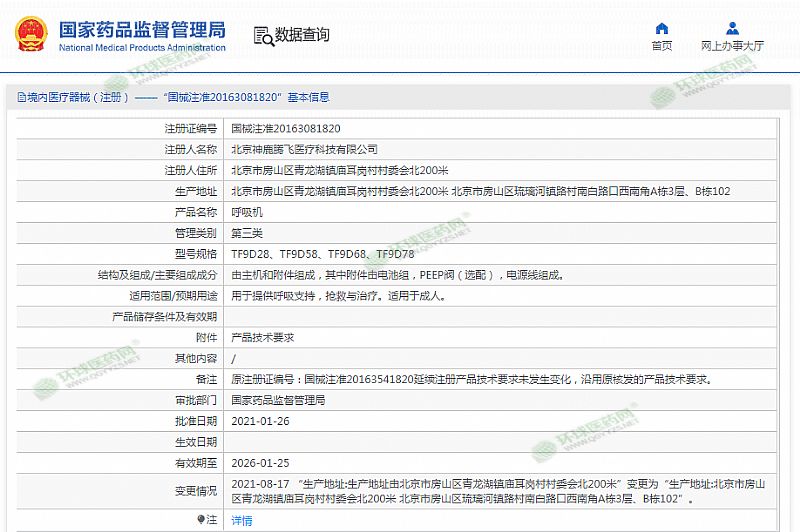Click the document icon before 境内医疗器械
The image size is (800, 532).
pos(12,97)
